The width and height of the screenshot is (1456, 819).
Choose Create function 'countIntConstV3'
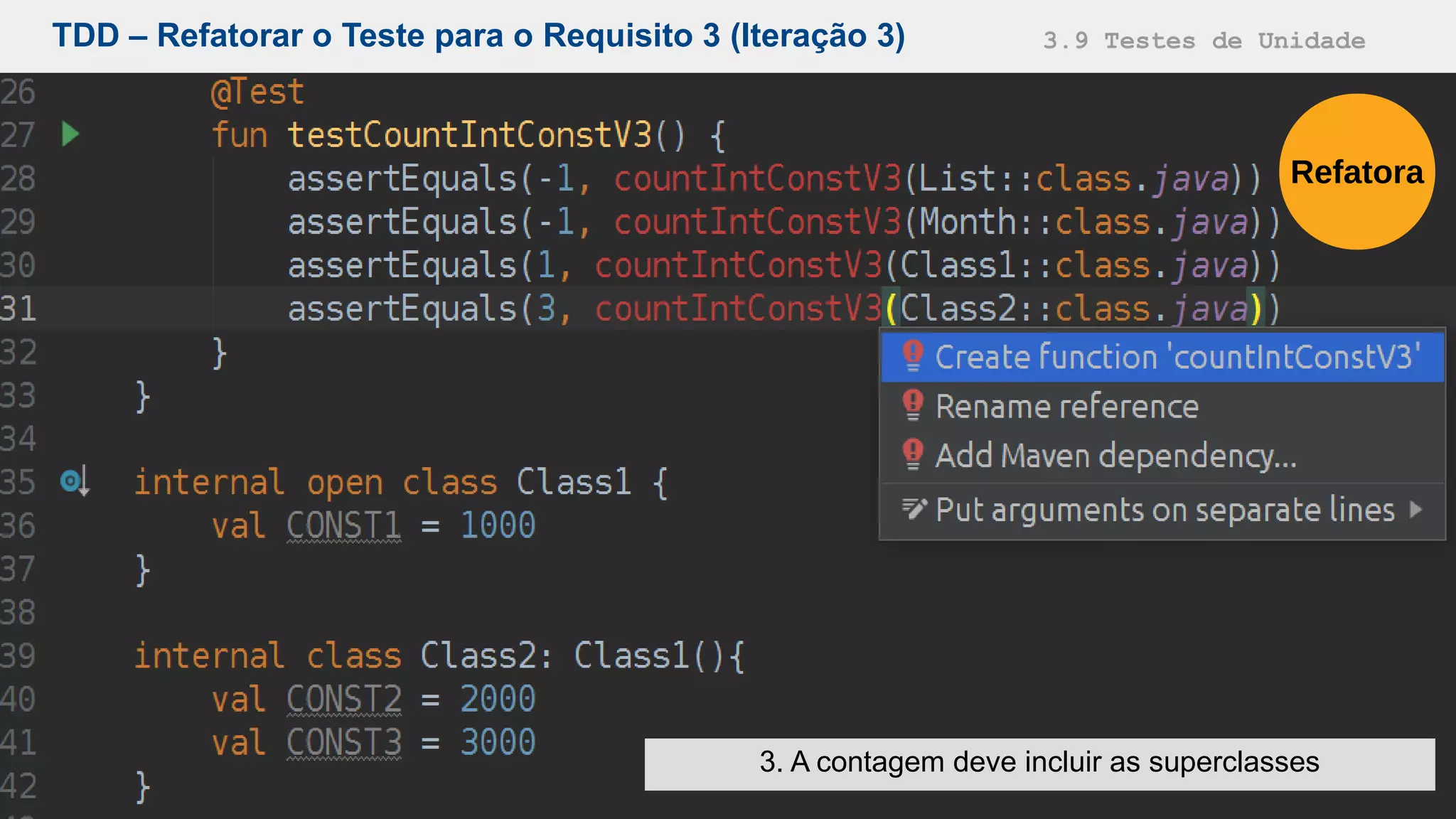1162,357
